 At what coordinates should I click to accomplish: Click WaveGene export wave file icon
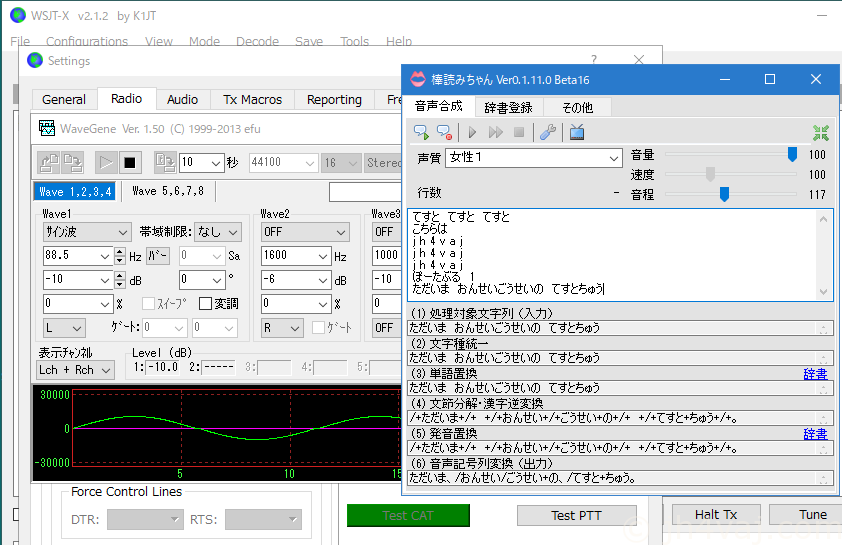[x=165, y=163]
